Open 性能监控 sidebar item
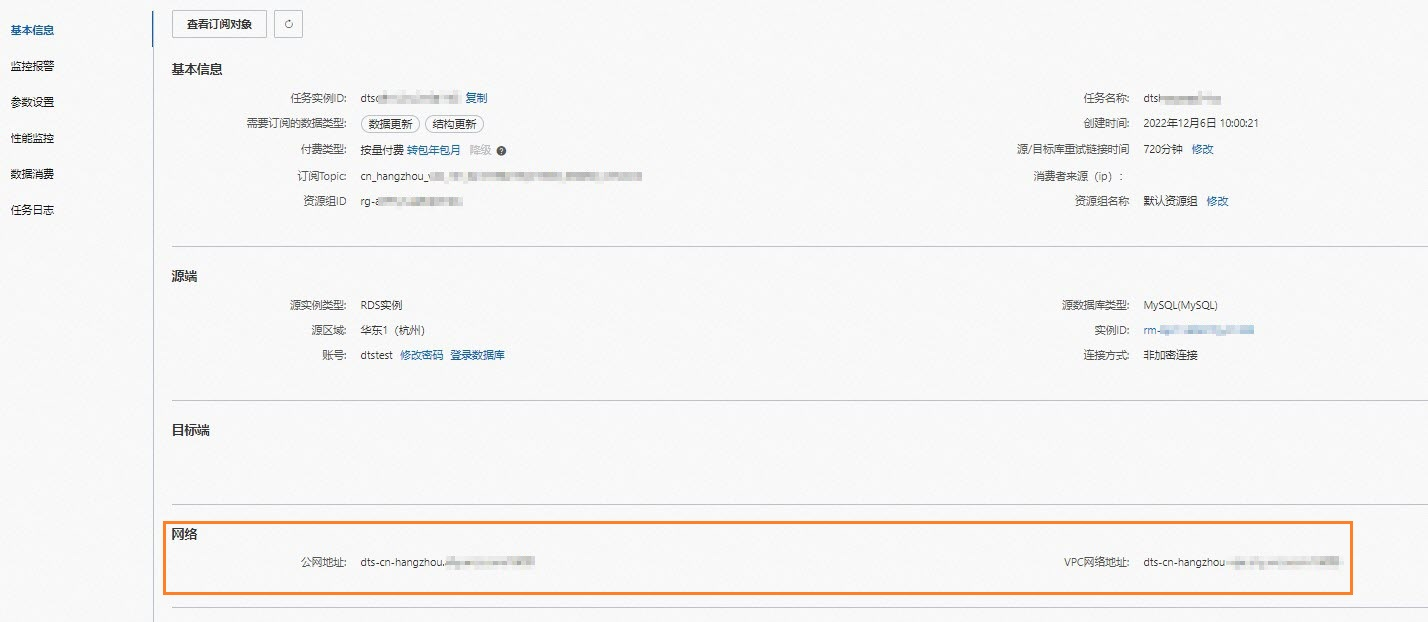This screenshot has width=1428, height=622. (x=32, y=138)
